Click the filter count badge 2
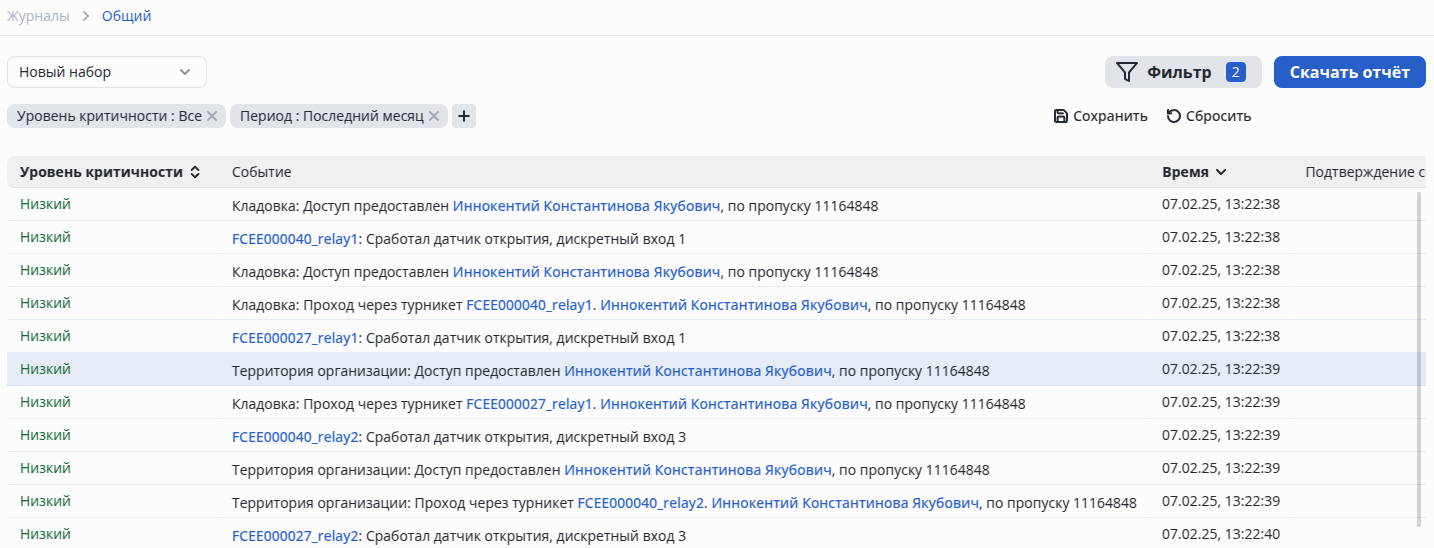Screen dimensions: 1434x548 click(x=1236, y=72)
